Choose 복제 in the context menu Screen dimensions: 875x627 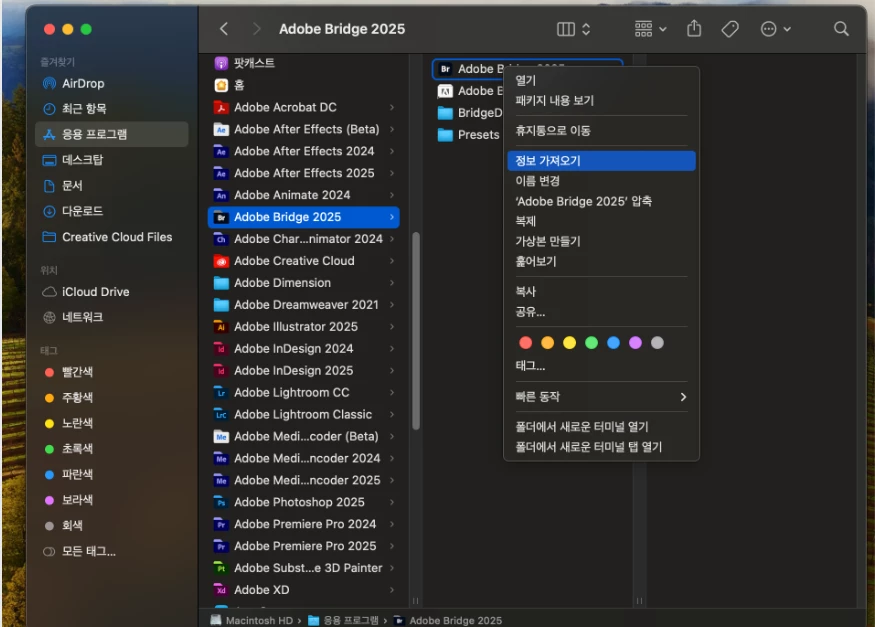(601, 221)
